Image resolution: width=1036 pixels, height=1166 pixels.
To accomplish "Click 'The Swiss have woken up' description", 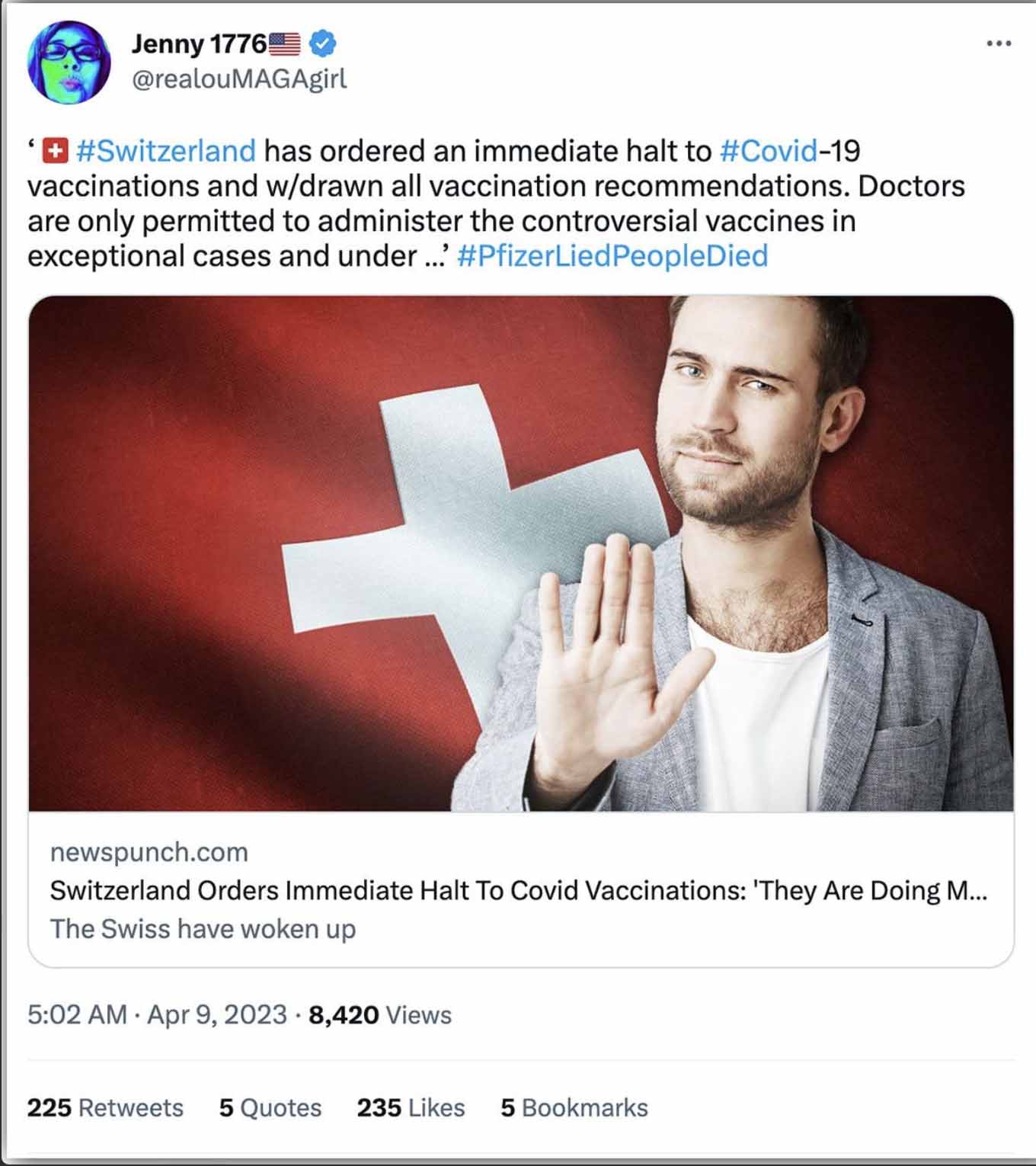I will [x=203, y=929].
